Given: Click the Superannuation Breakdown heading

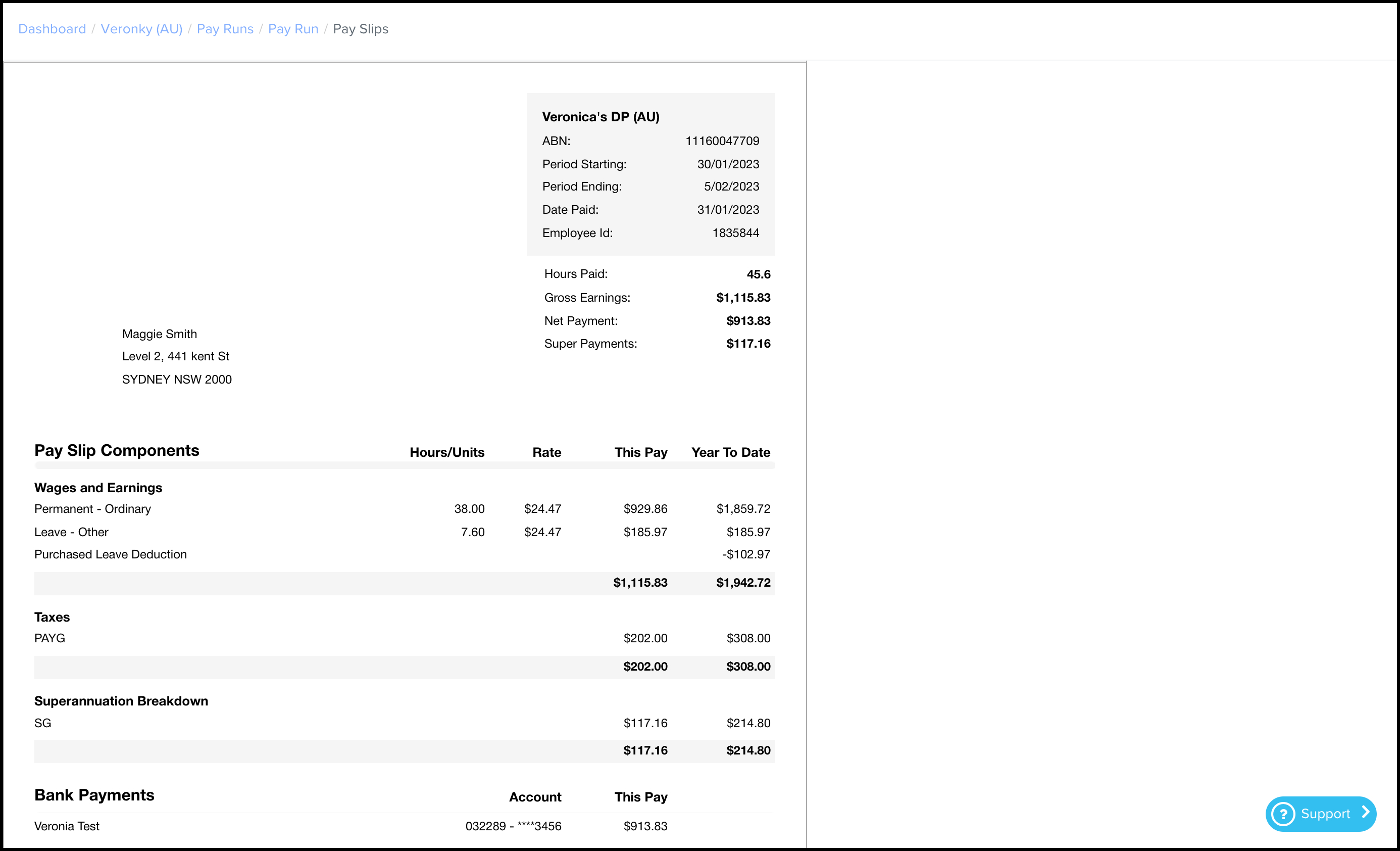Looking at the screenshot, I should click(x=121, y=701).
